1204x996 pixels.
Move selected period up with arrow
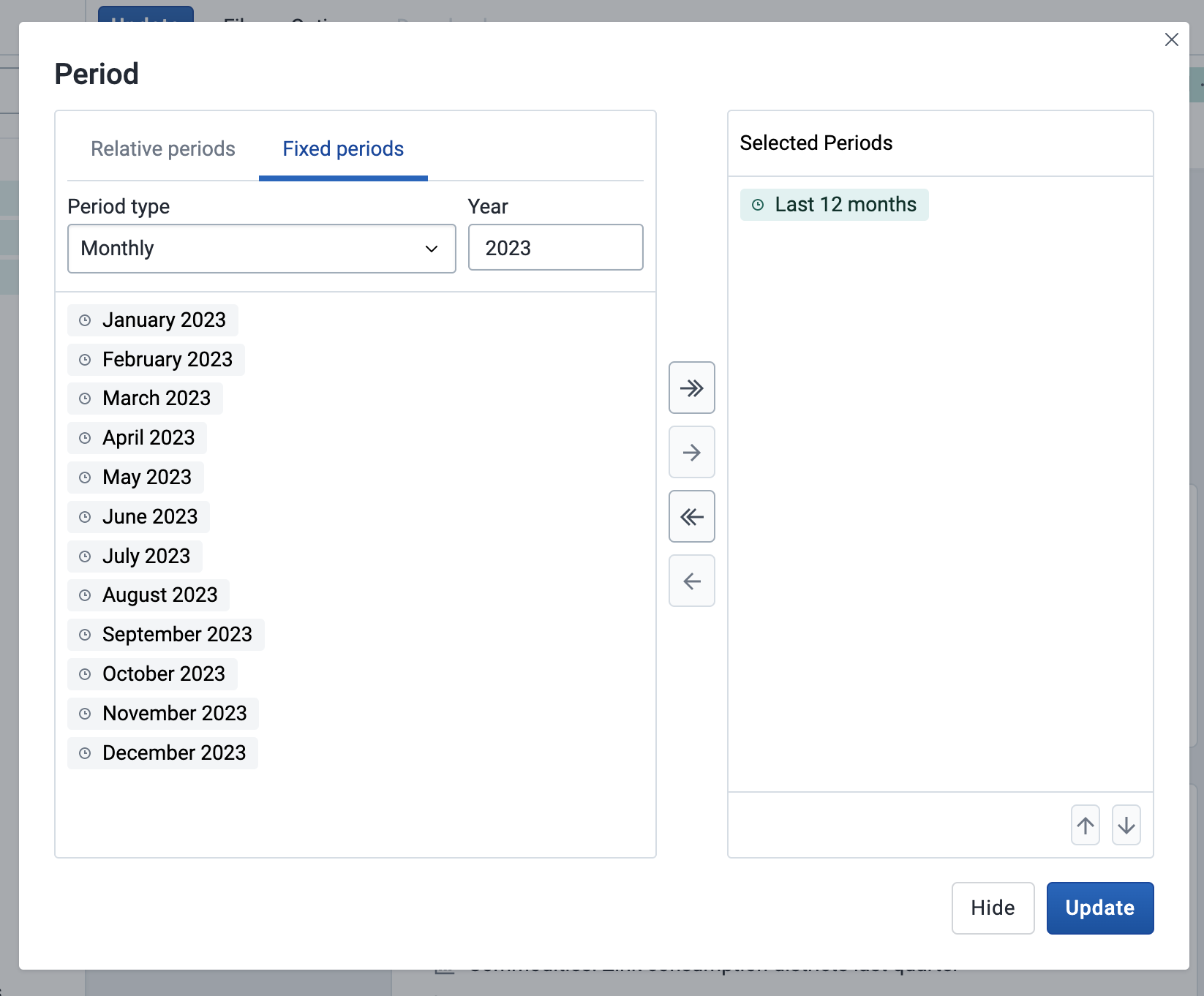pos(1085,825)
